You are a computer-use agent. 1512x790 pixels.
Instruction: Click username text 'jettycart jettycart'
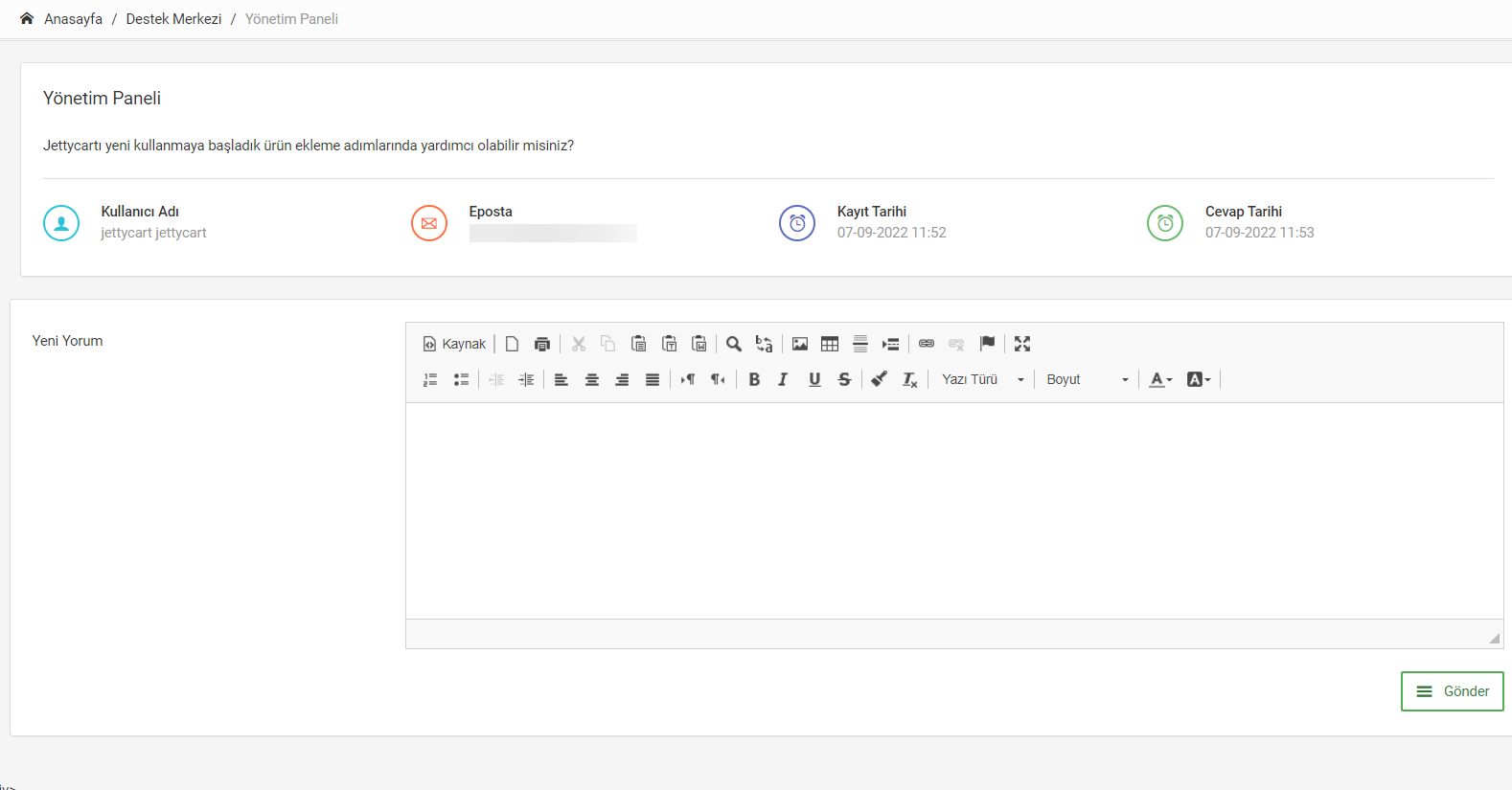[153, 233]
